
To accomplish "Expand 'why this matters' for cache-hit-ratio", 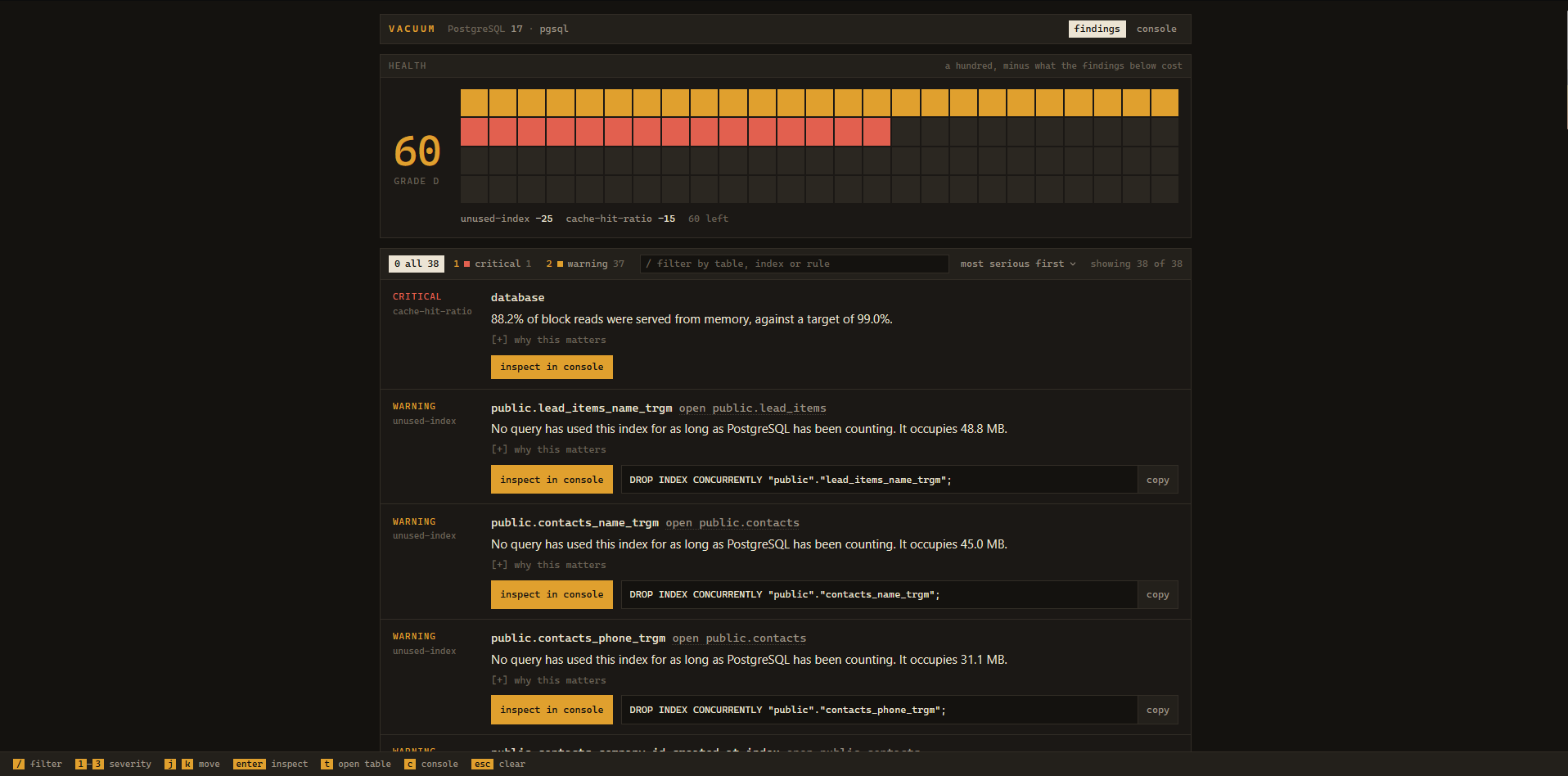I will point(548,340).
